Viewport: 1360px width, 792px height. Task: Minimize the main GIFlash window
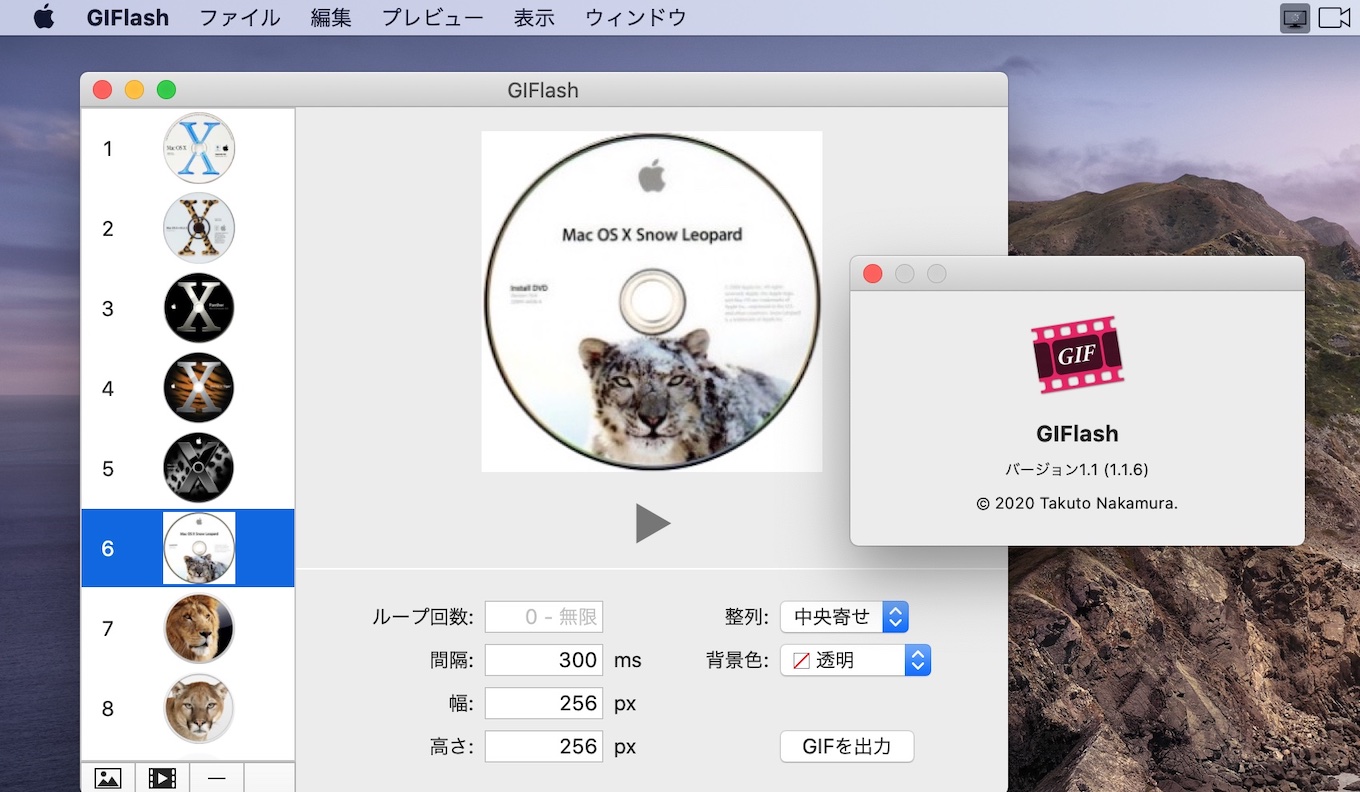[x=134, y=90]
